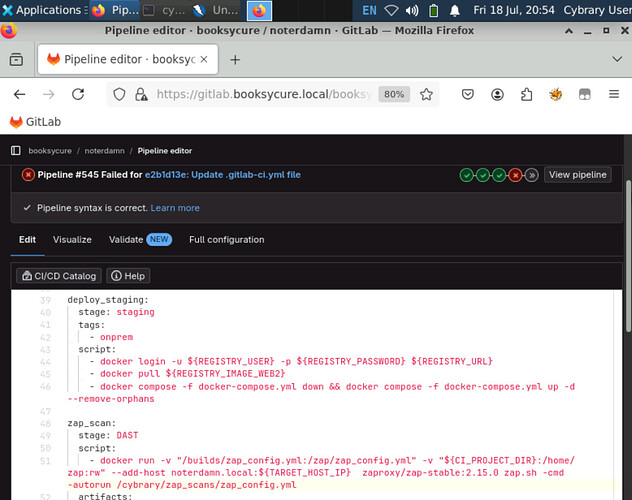
Task: Open the skipped pipeline stage icon
Action: [532, 175]
